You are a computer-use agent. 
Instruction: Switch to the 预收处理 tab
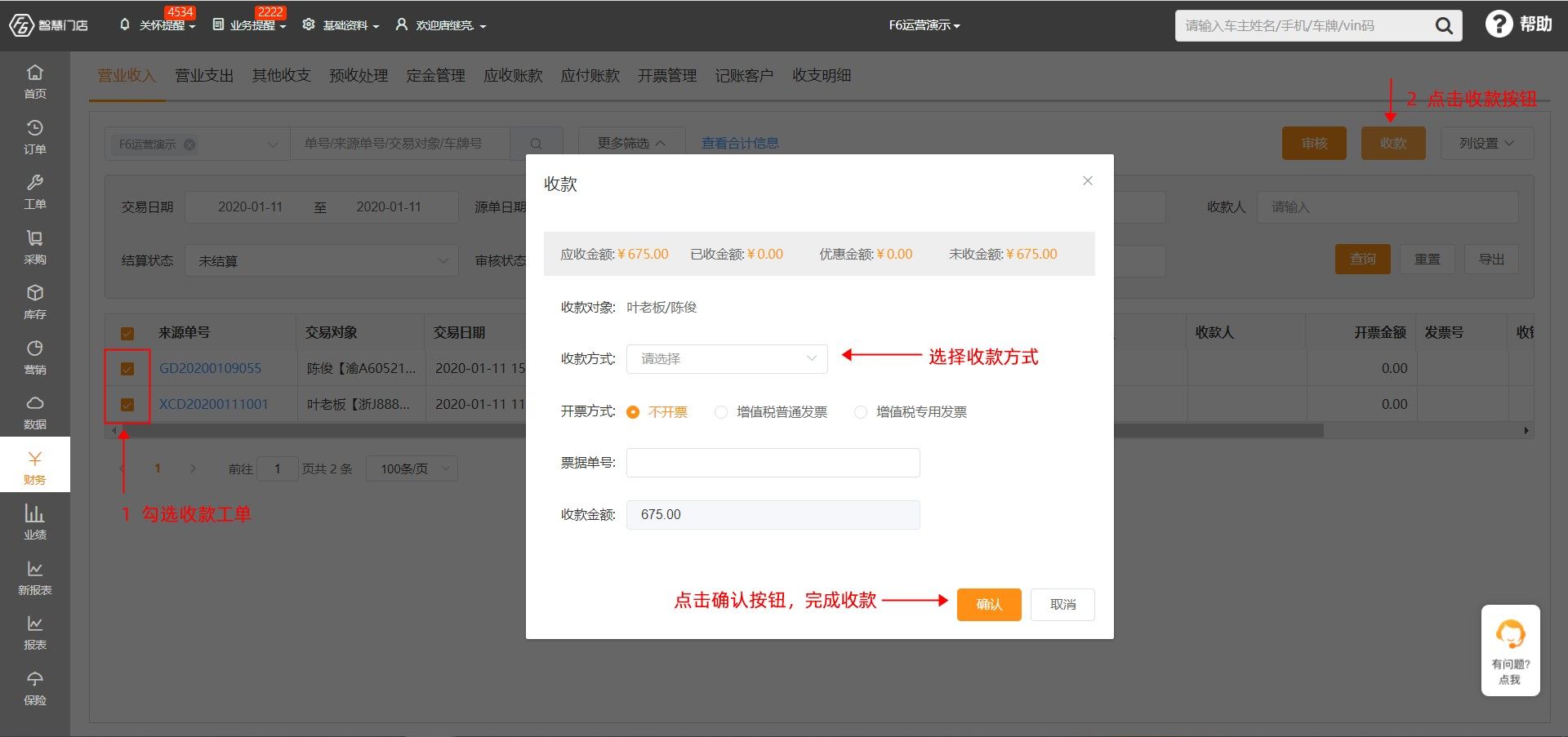click(x=359, y=75)
